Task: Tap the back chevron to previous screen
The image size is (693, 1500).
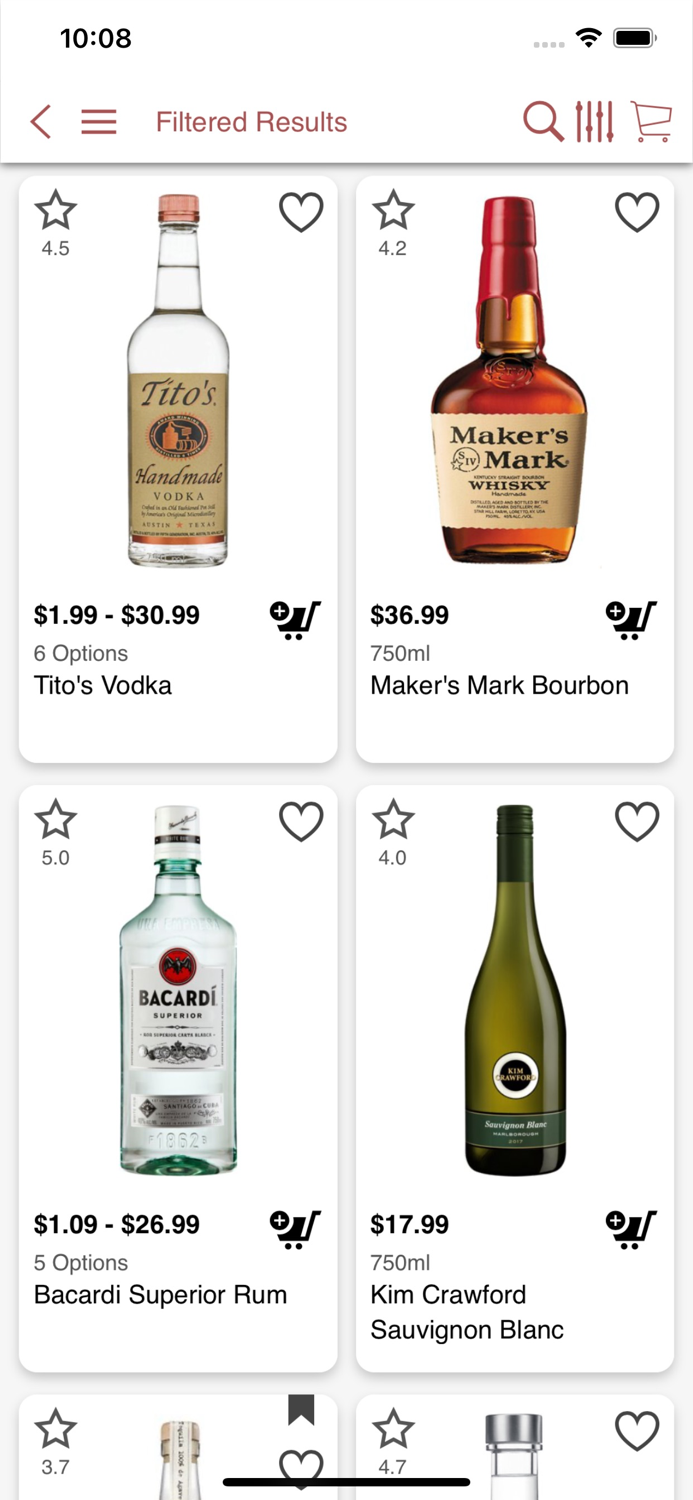Action: point(39,121)
